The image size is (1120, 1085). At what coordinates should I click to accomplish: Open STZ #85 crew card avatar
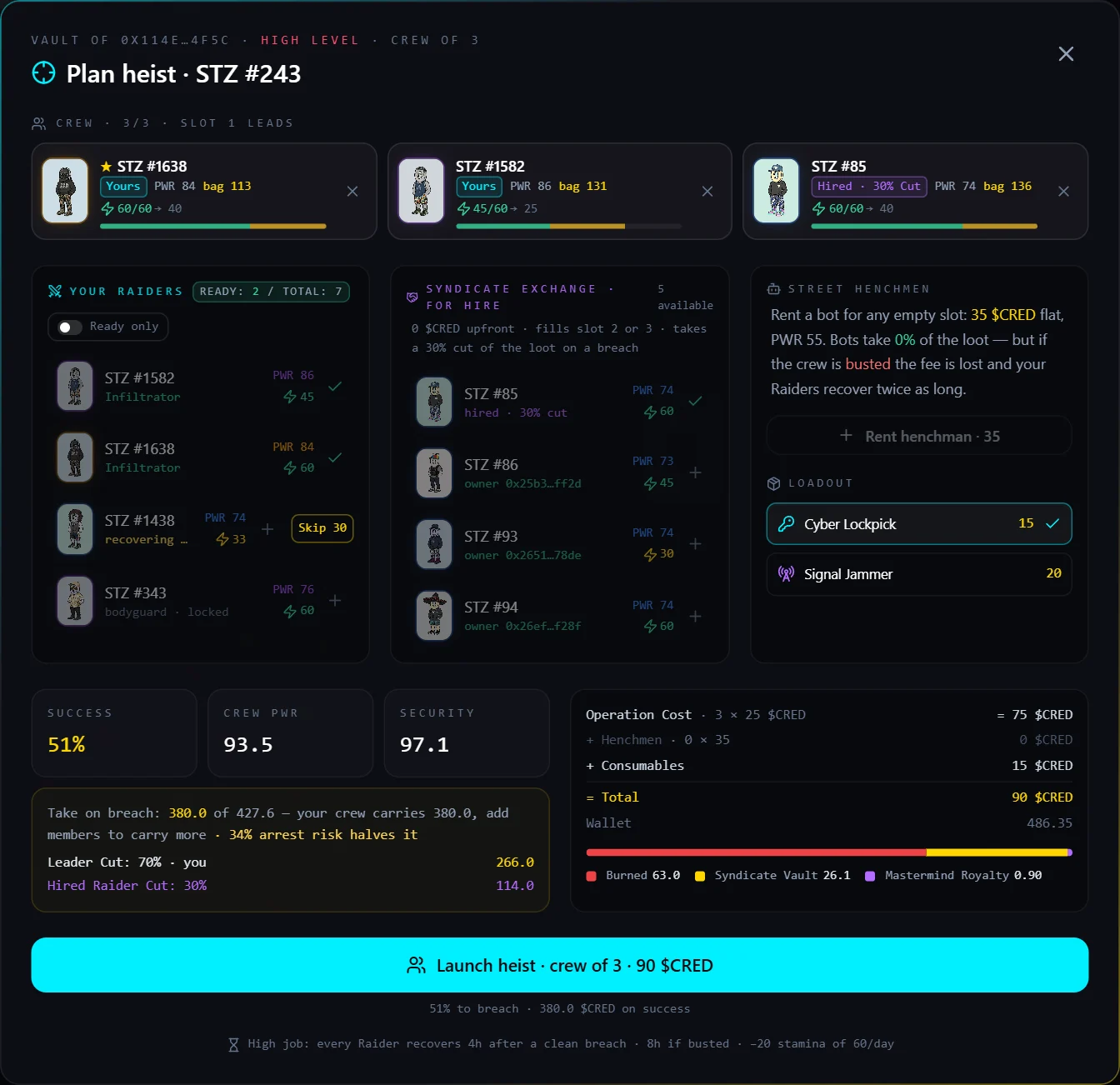point(777,191)
